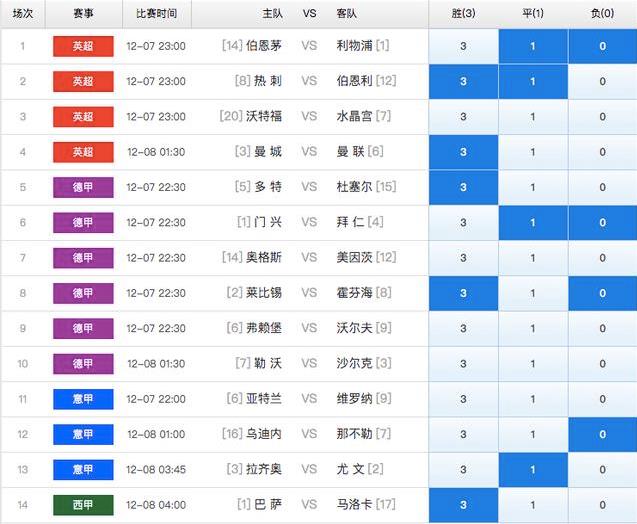Select win (3) for match 3 沃特福 vs 水晶宫
Viewport: 637px width, 524px height.
point(463,117)
